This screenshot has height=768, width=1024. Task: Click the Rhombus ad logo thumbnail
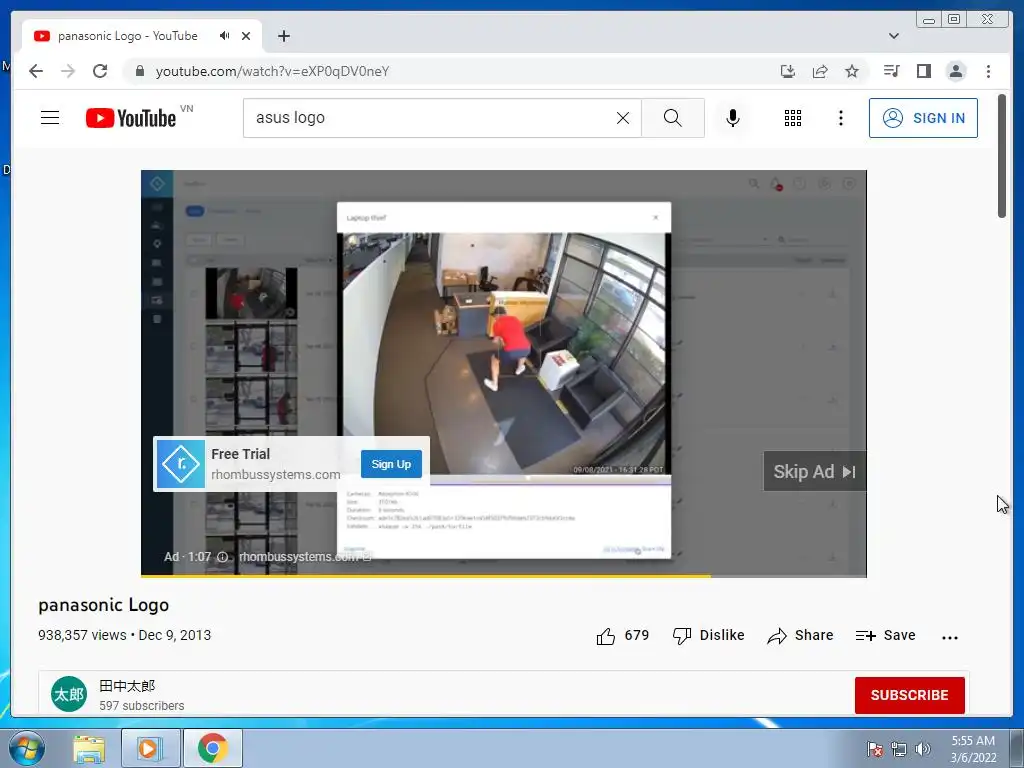[x=181, y=464]
